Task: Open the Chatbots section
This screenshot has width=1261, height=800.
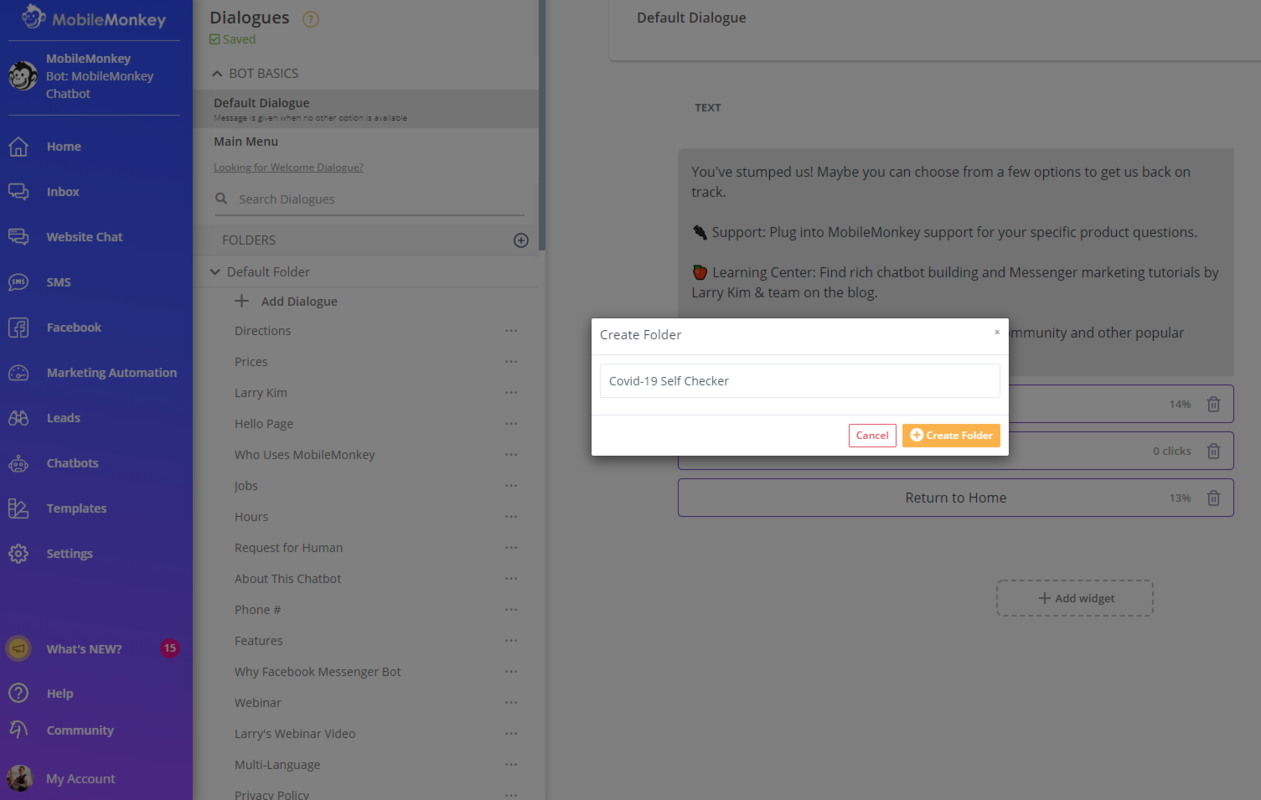Action: pyautogui.click(x=75, y=462)
